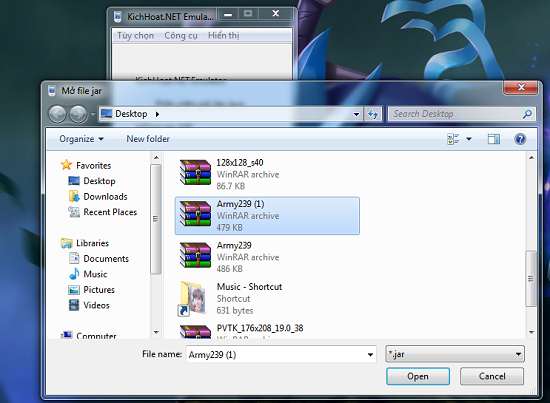Open the Organize menu
This screenshot has height=403, width=550.
pos(81,139)
